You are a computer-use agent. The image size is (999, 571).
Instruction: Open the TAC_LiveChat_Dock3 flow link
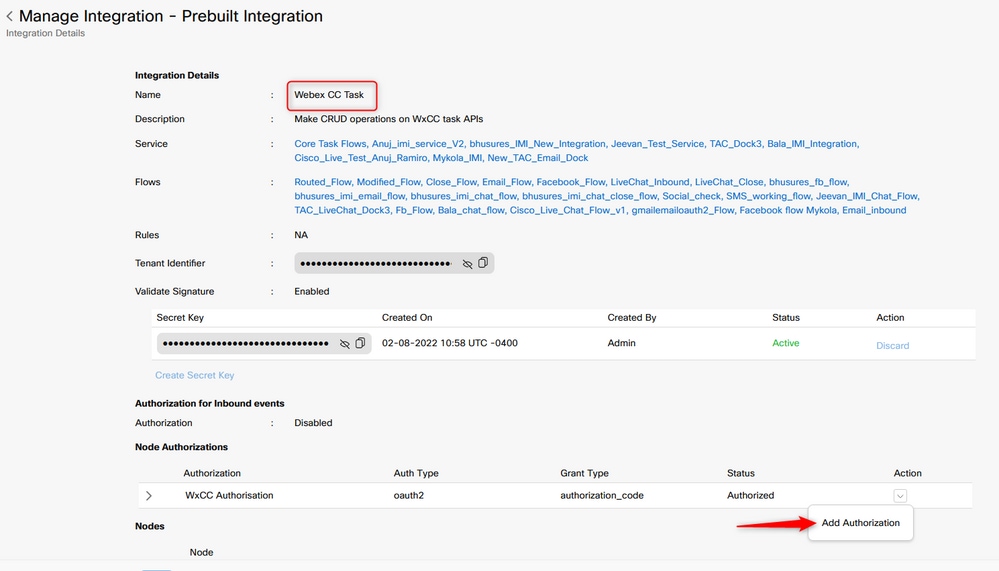[342, 210]
